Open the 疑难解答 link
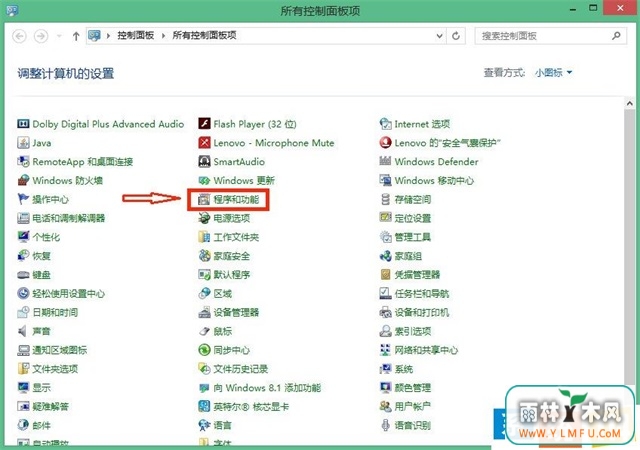Viewport: 640px width, 450px height. (x=51, y=406)
